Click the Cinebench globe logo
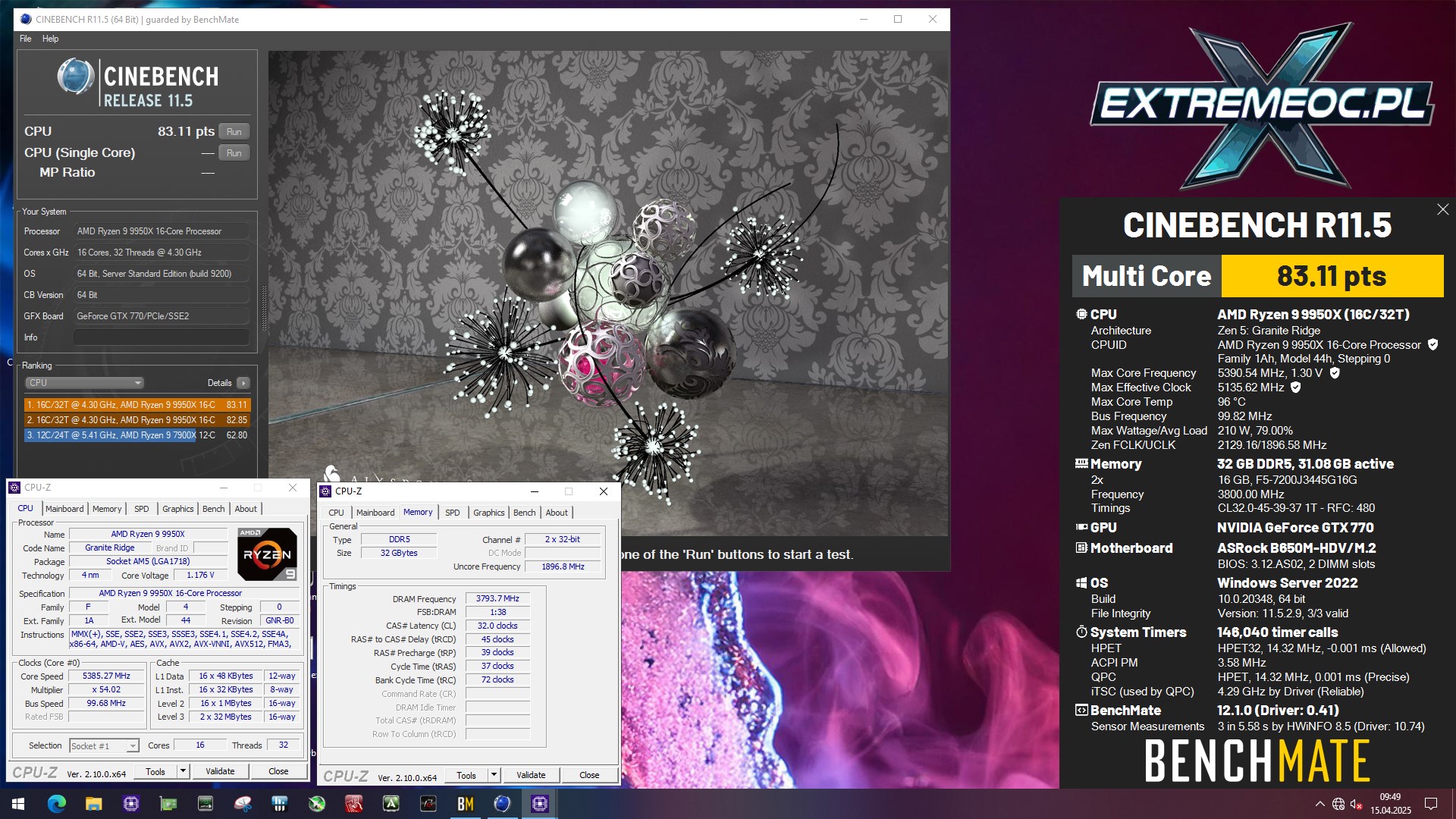The height and width of the screenshot is (819, 1456). point(75,77)
